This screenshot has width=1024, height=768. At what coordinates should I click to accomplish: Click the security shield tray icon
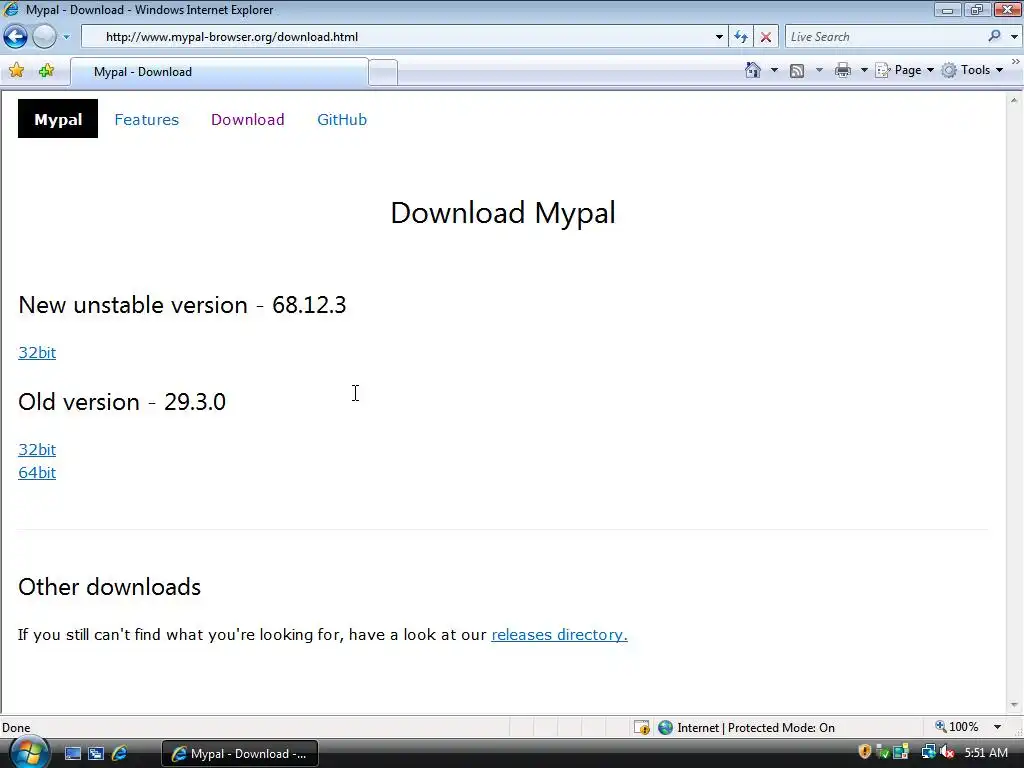coord(865,752)
